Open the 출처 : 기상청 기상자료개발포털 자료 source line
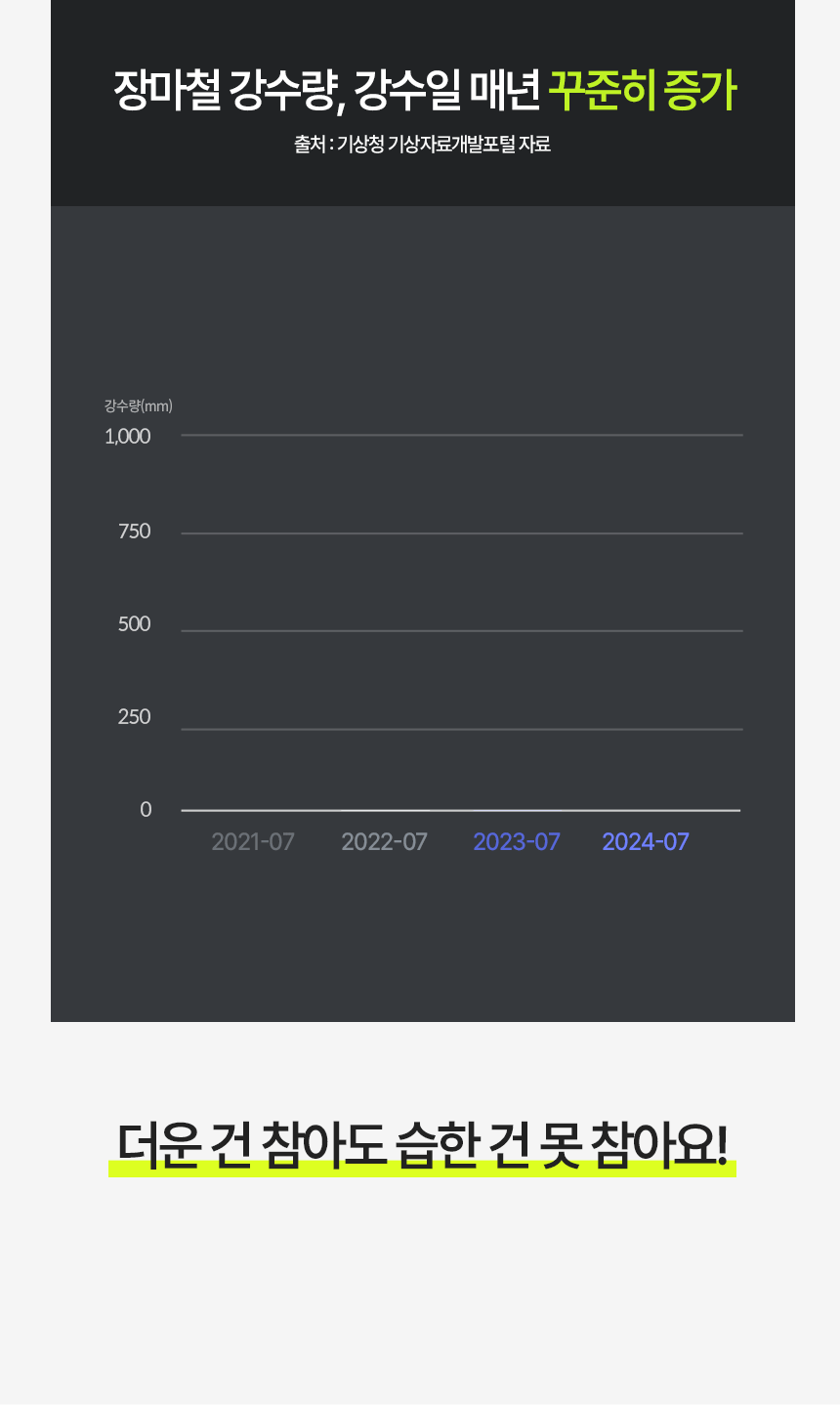This screenshot has width=840, height=1405. point(422,144)
